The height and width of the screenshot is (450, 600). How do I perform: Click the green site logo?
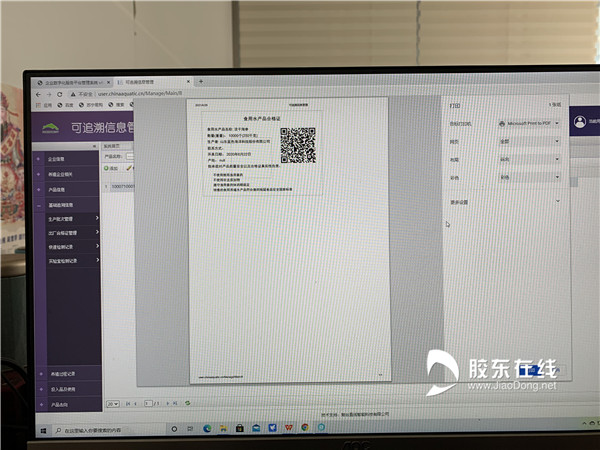tap(51, 128)
